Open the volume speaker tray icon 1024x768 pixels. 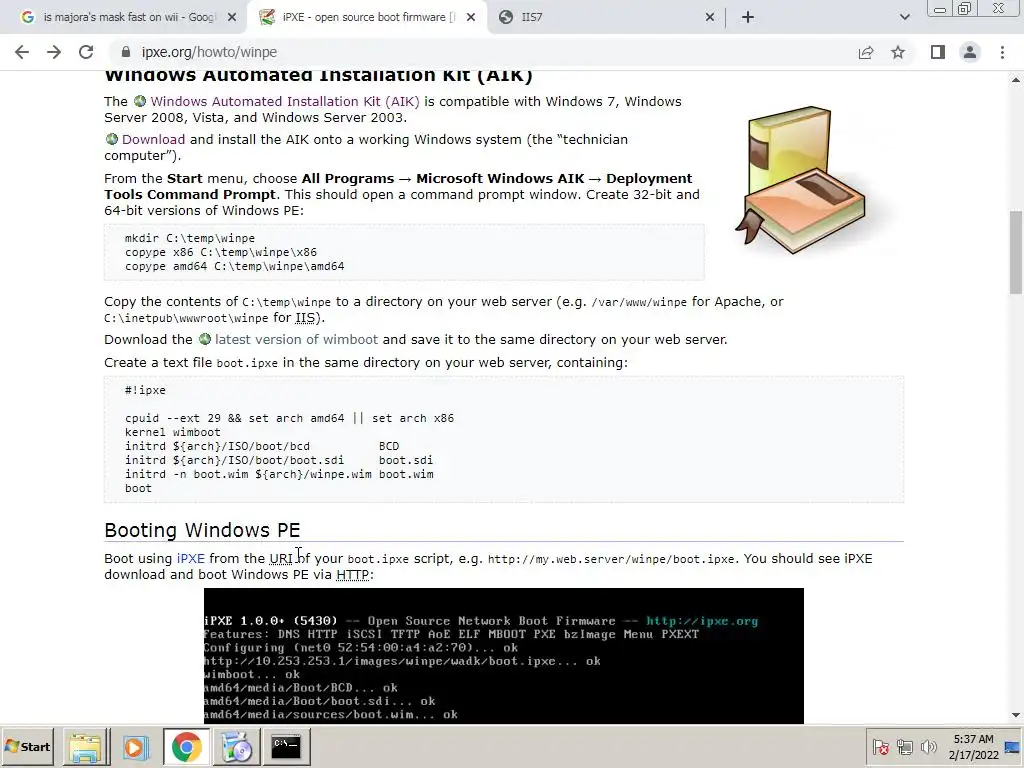tap(928, 747)
